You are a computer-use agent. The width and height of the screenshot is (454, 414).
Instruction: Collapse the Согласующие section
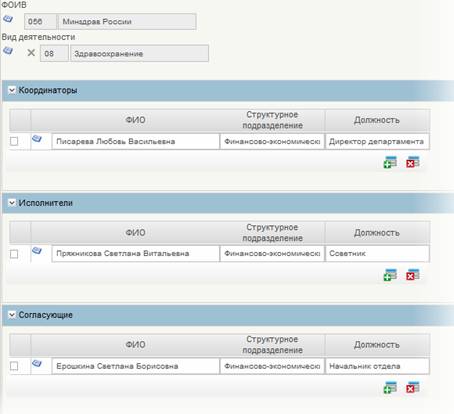[x=12, y=315]
